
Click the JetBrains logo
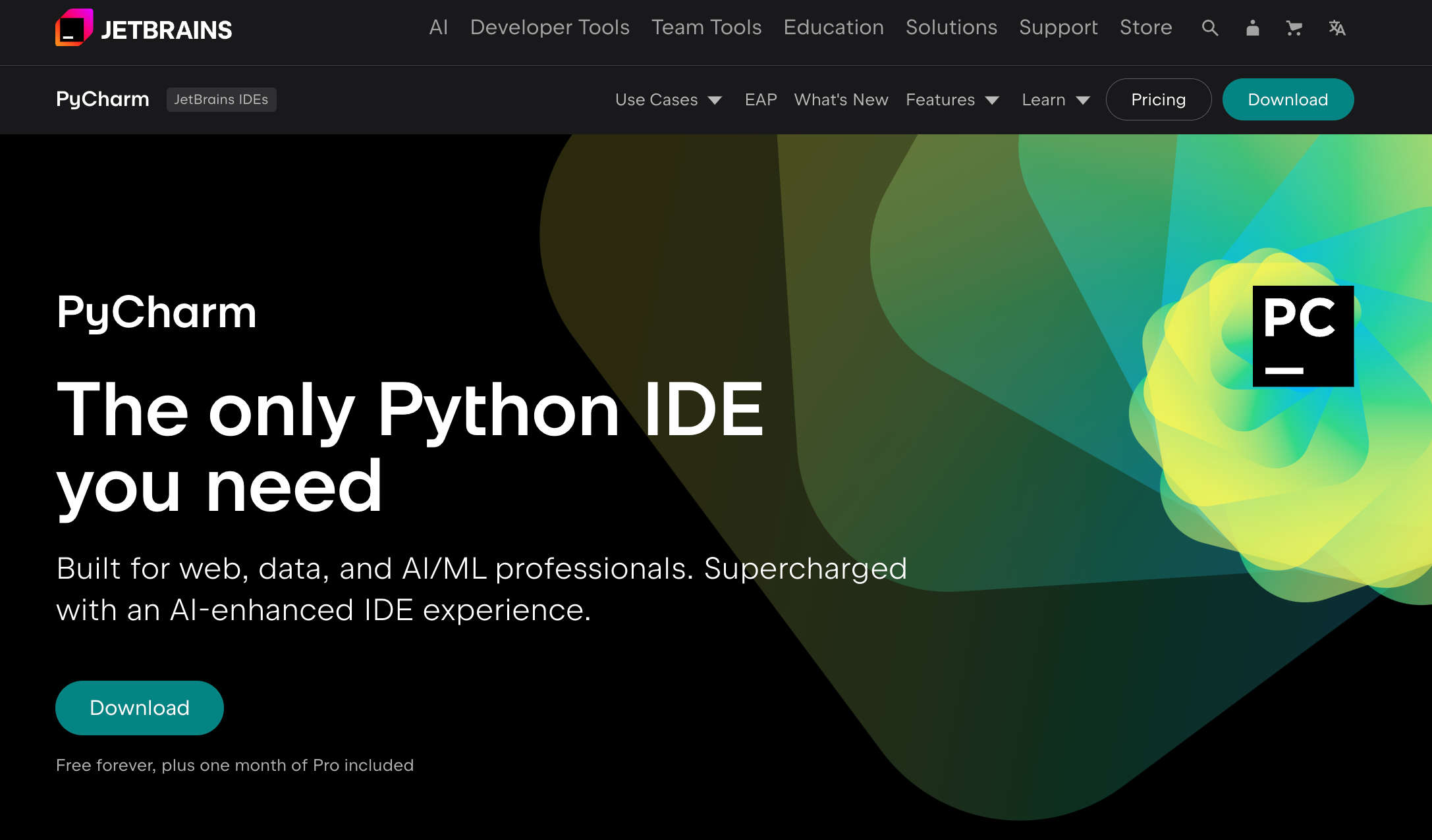[144, 28]
